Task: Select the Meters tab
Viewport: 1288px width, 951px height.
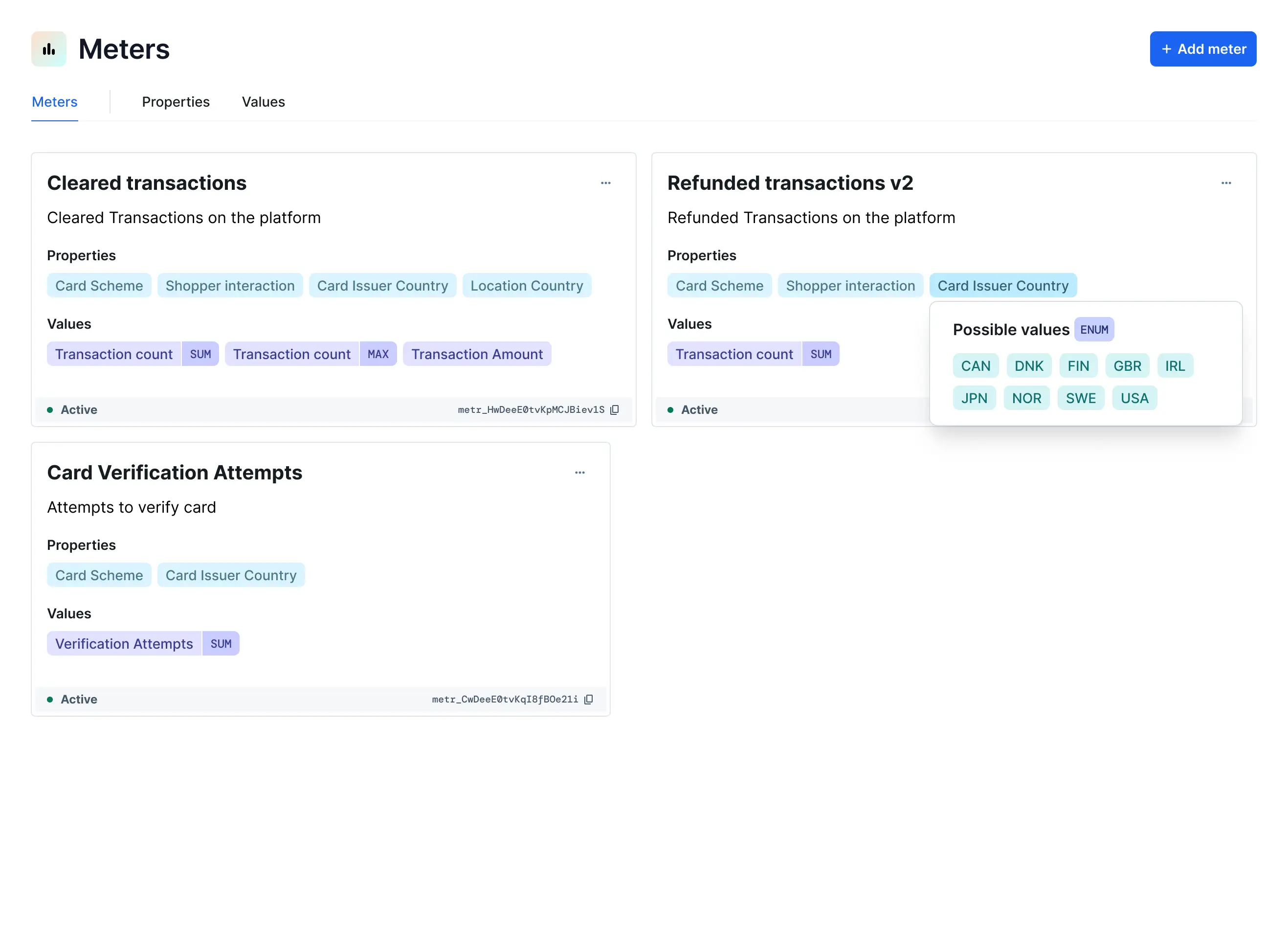Action: pyautogui.click(x=55, y=102)
